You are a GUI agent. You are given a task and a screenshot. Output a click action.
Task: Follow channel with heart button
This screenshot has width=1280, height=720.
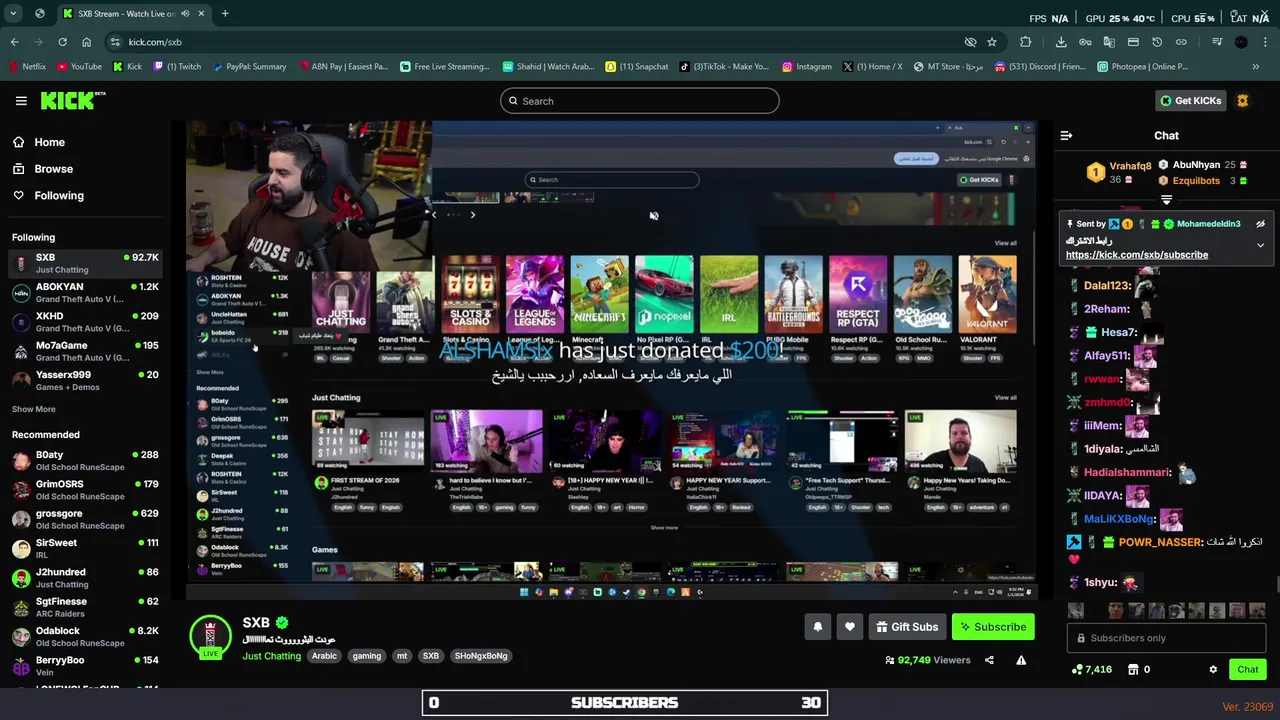(x=850, y=627)
